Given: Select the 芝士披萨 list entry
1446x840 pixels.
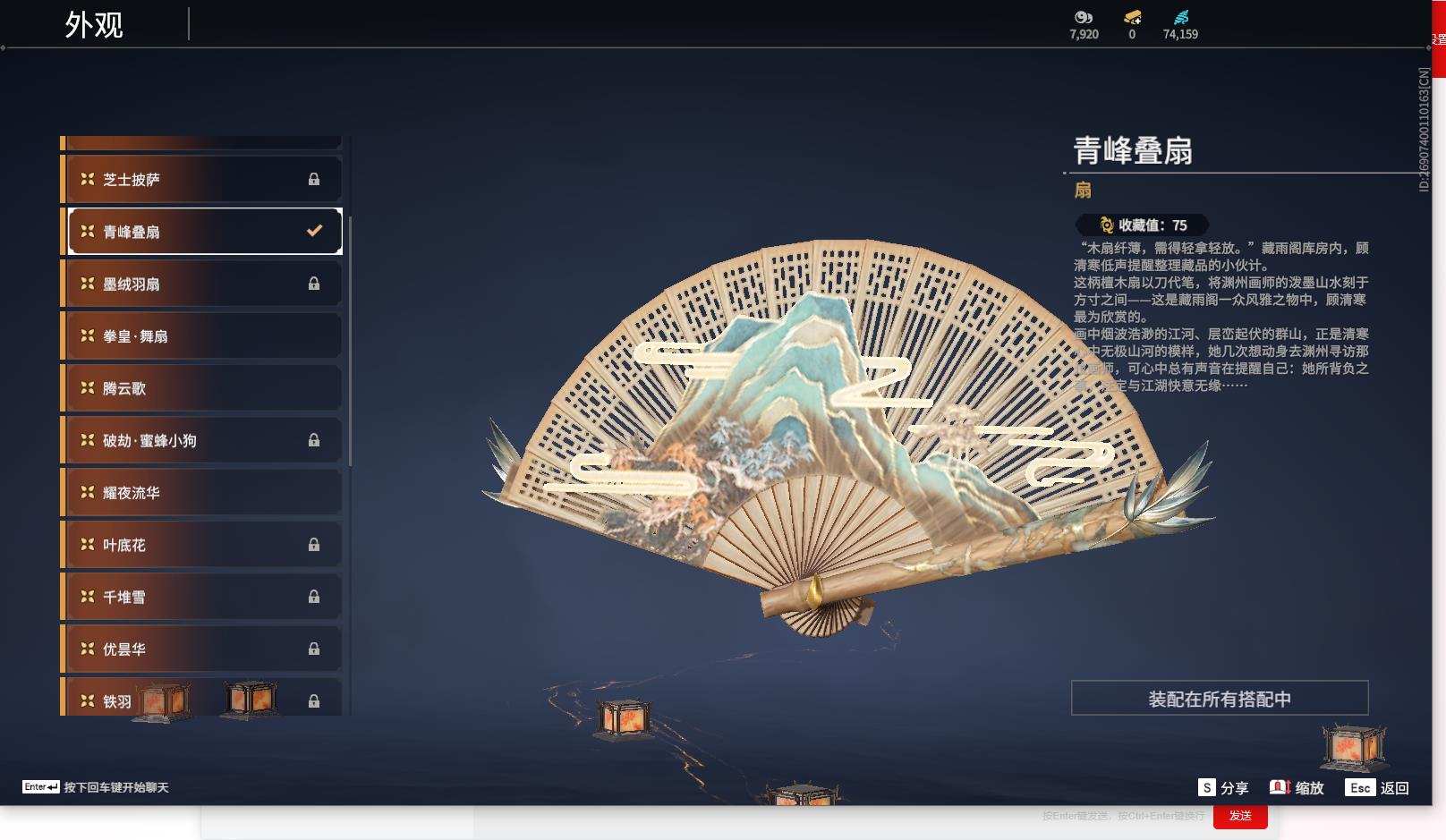Looking at the screenshot, I should coord(201,178).
